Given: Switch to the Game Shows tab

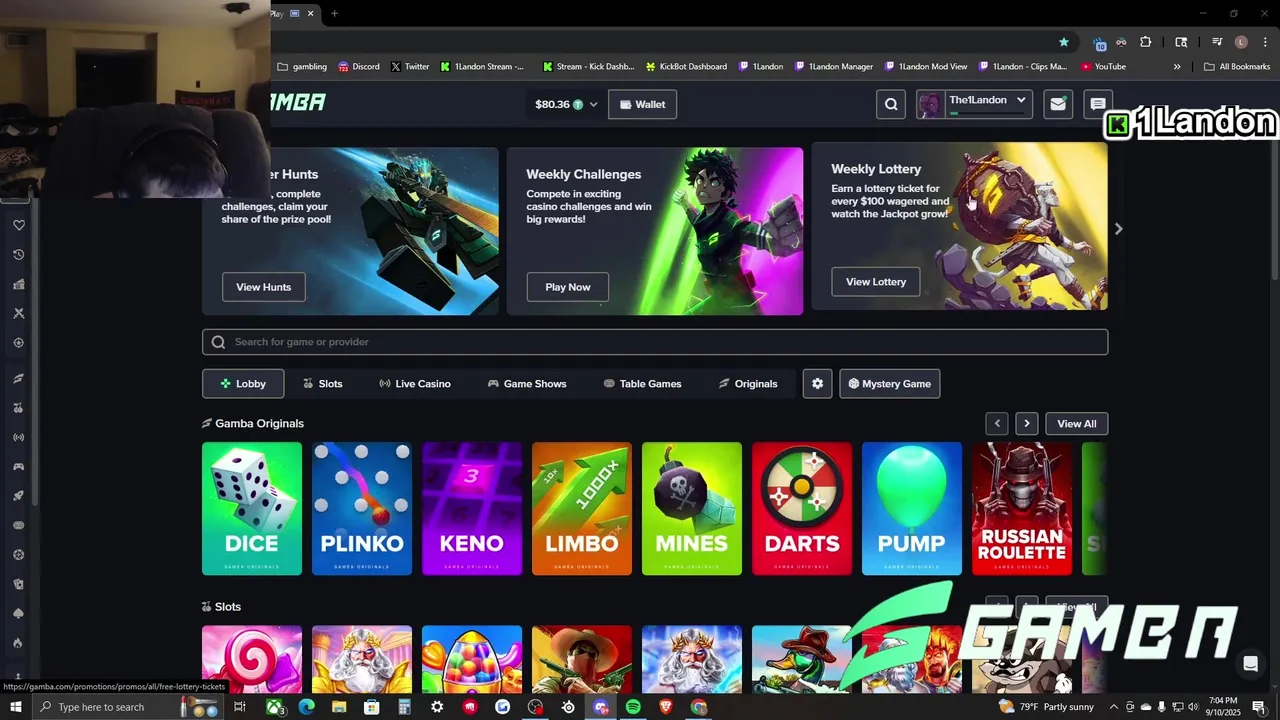Looking at the screenshot, I should pyautogui.click(x=527, y=384).
